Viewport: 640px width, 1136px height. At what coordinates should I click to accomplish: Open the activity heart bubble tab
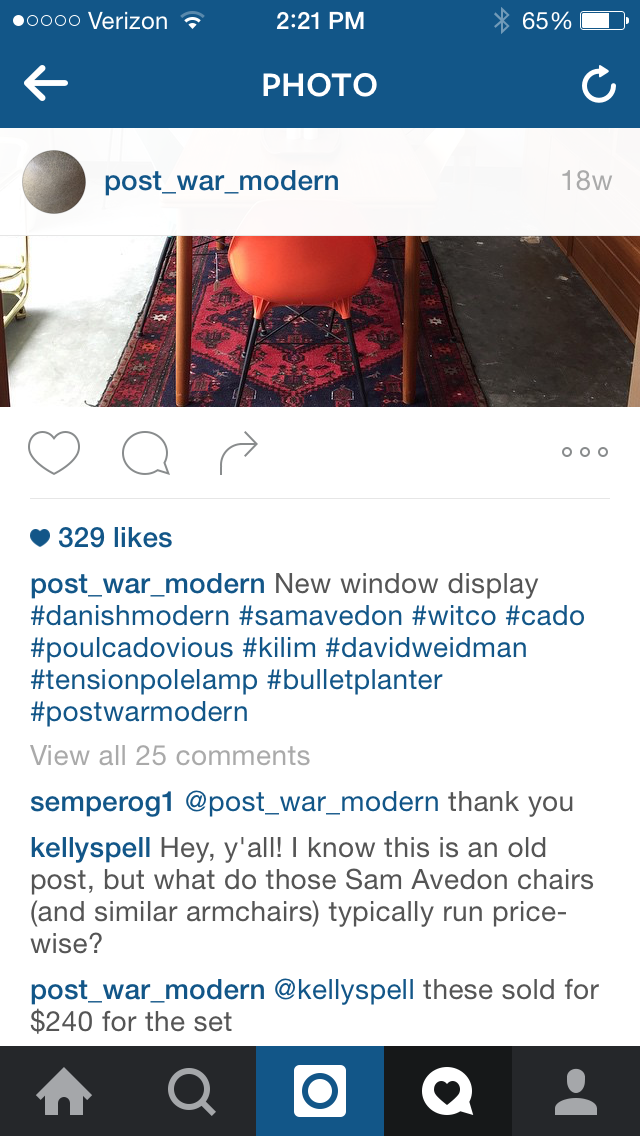[448, 1091]
